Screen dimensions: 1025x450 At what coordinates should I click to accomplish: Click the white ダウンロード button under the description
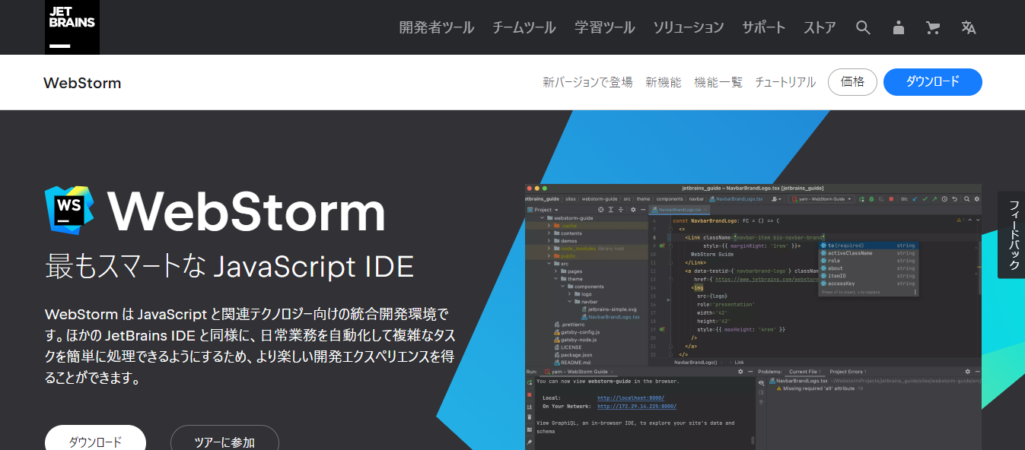[x=95, y=440]
